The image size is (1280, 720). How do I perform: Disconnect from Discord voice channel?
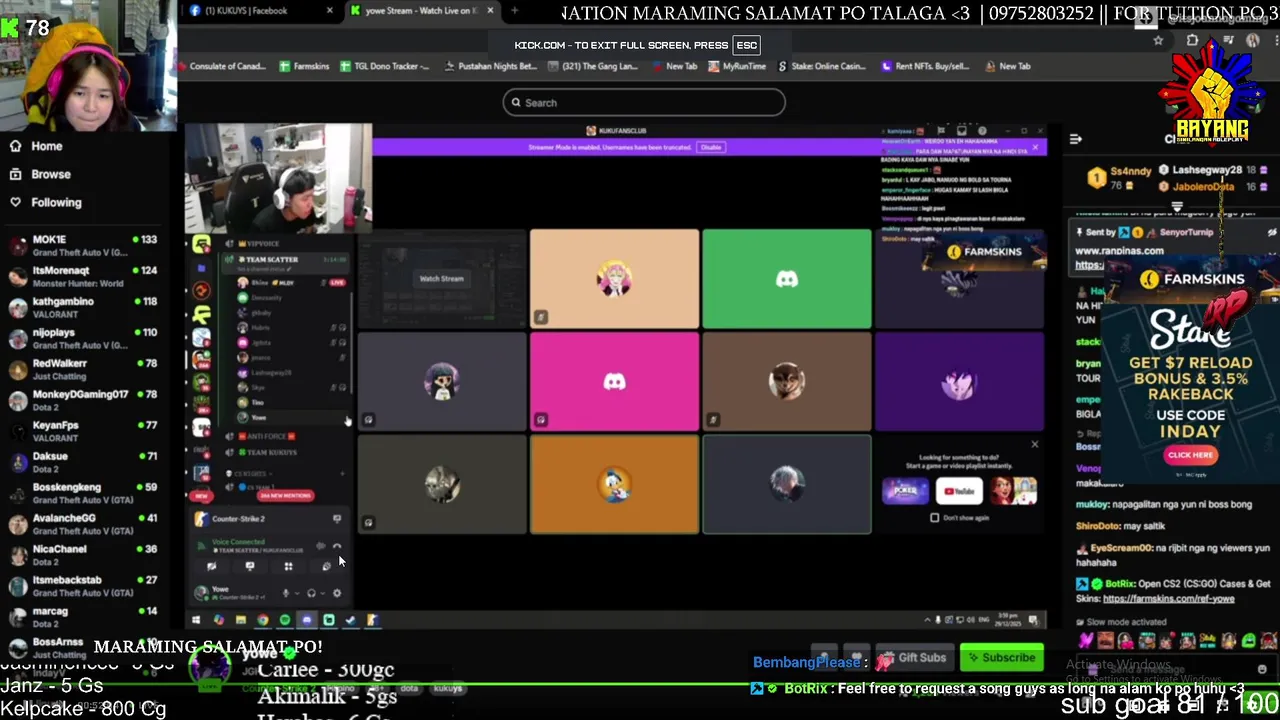point(337,546)
